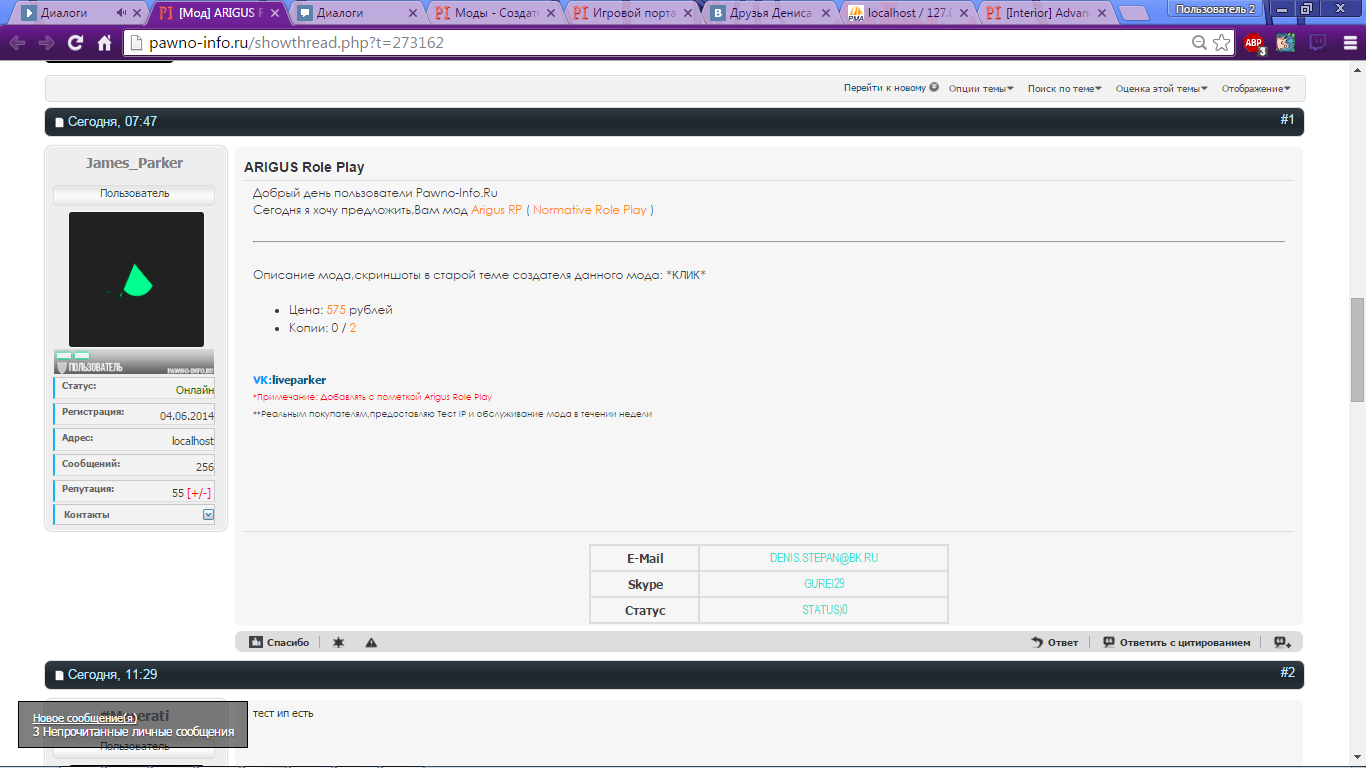Go back with browser back arrow
1366x768 pixels.
point(17,43)
